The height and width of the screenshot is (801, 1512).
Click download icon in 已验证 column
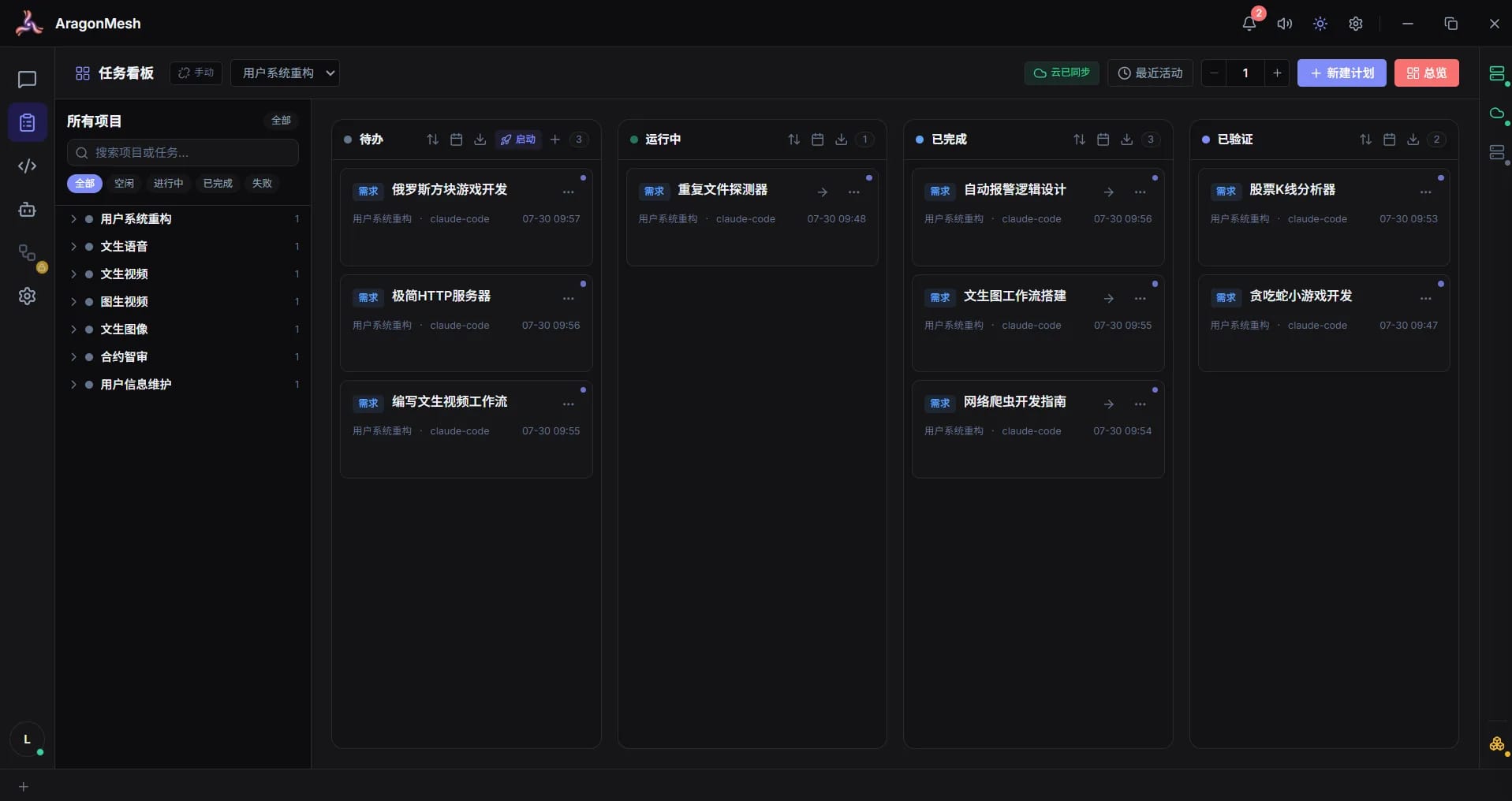click(1413, 140)
